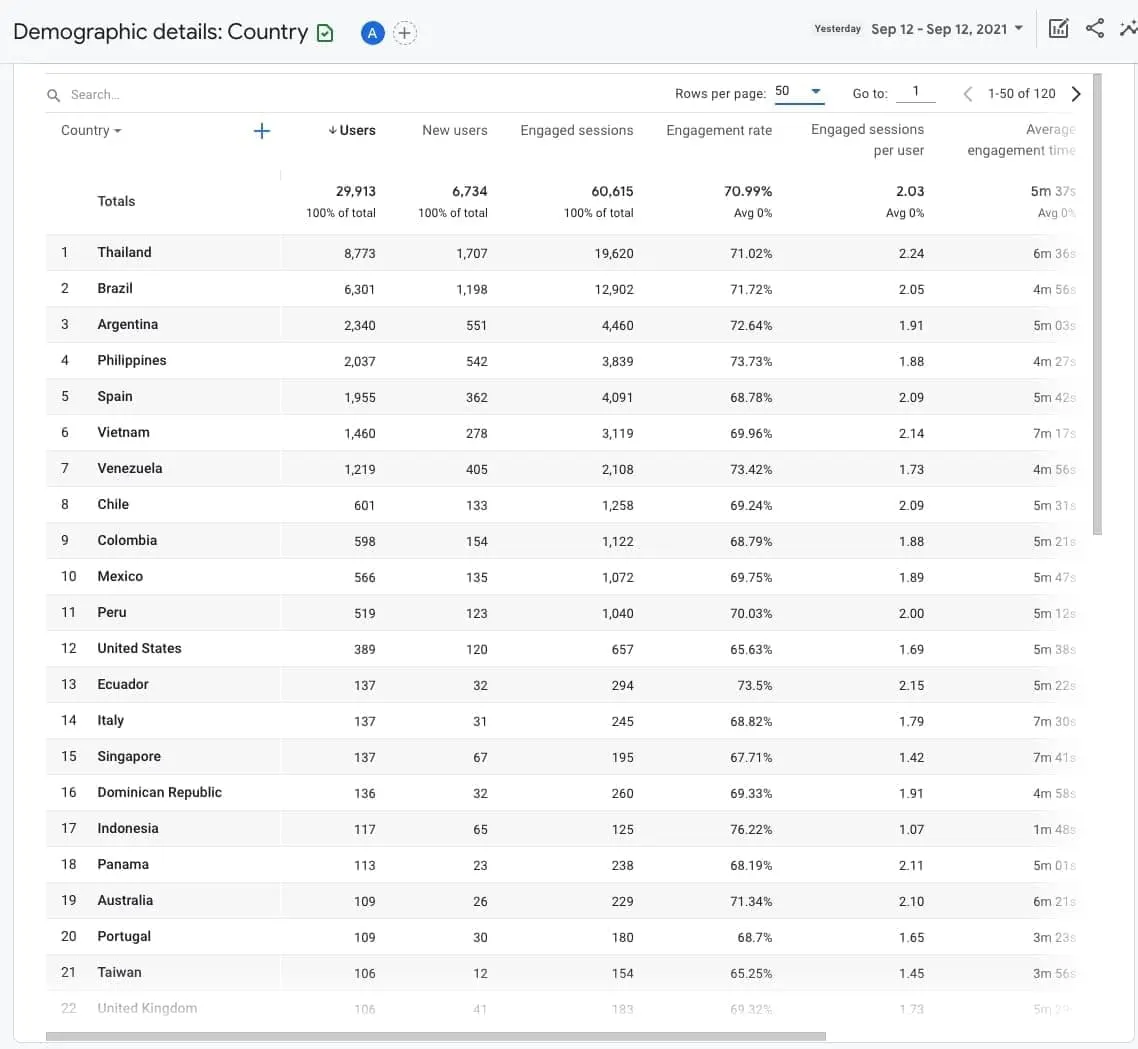Click Ecuador in the country list
This screenshot has height=1049, width=1138.
123,685
